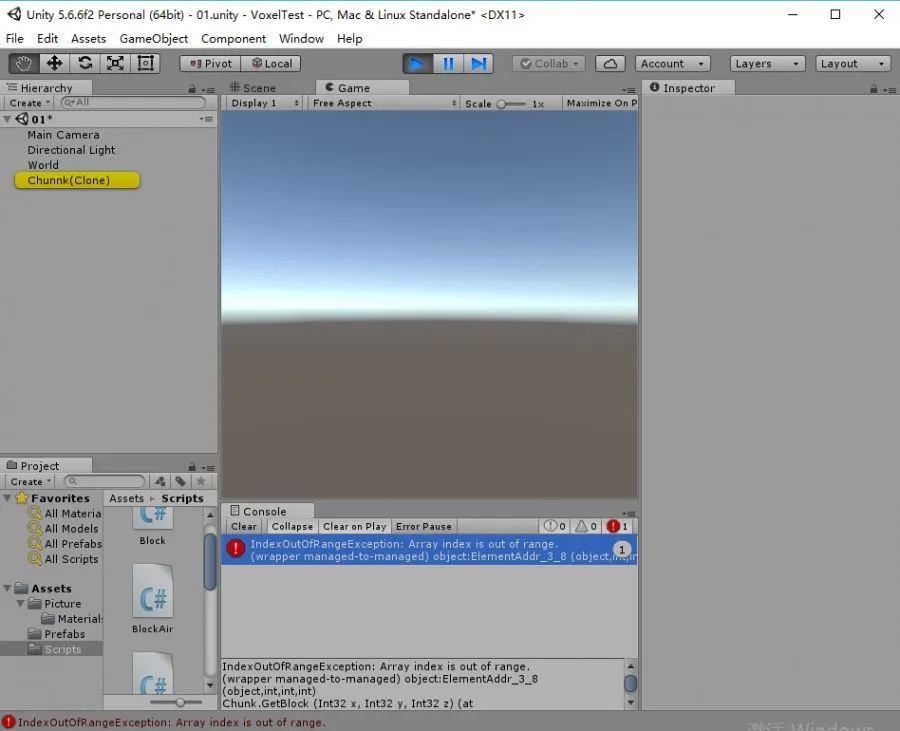Open the Display 1 dropdown
900x731 pixels.
(x=263, y=103)
